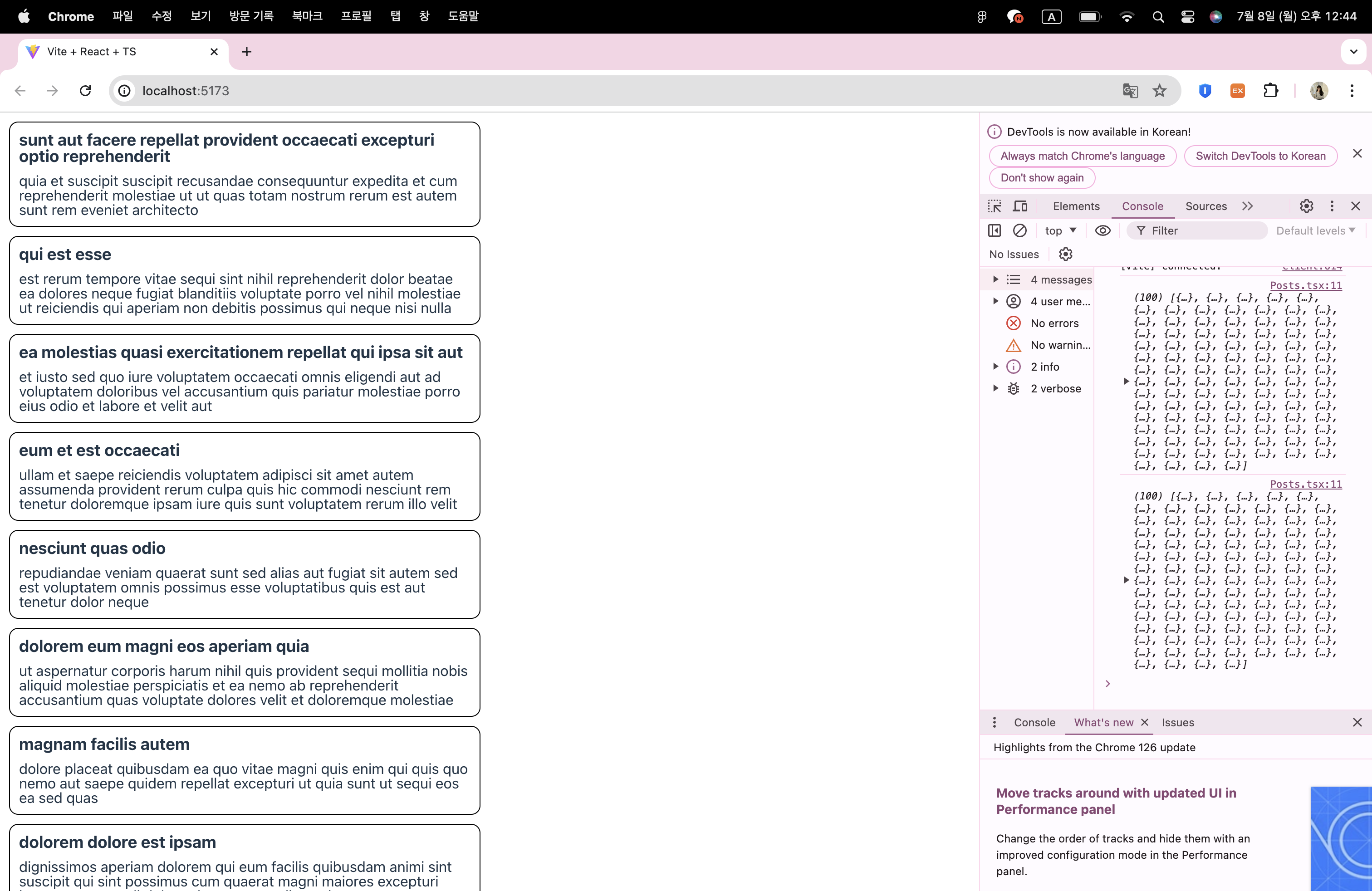Open the first Posts.tsx:11 source link

1306,285
